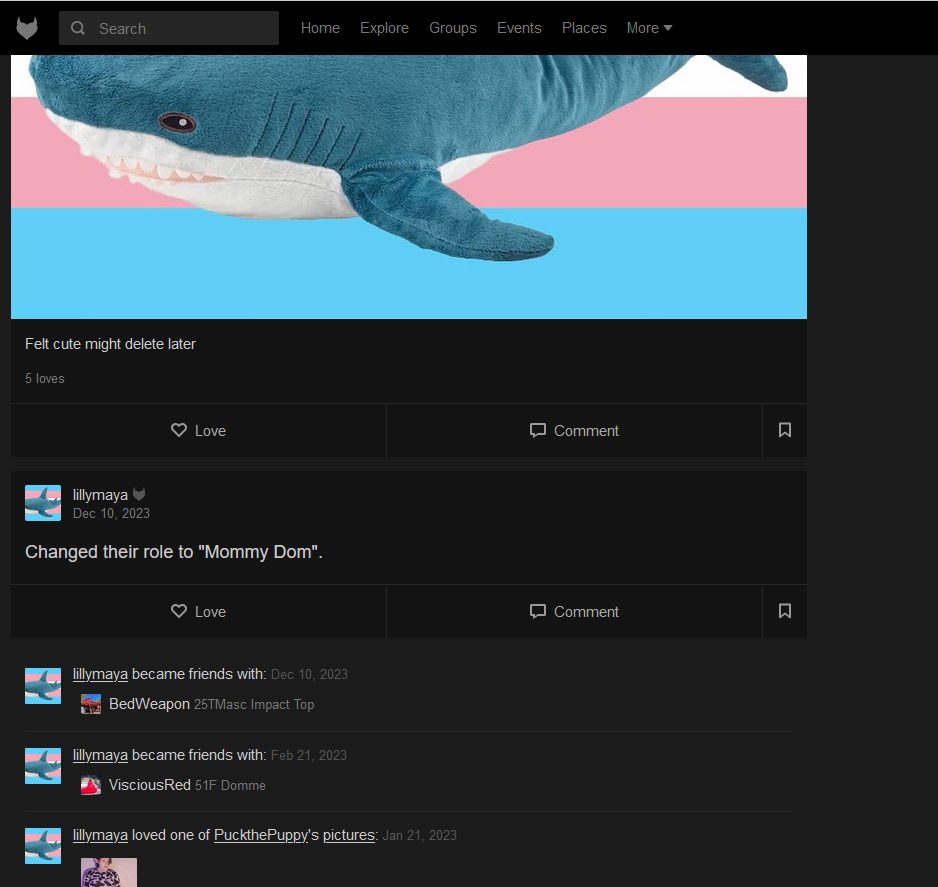The width and height of the screenshot is (938, 887).
Task: Open the Places page
Action: (584, 28)
